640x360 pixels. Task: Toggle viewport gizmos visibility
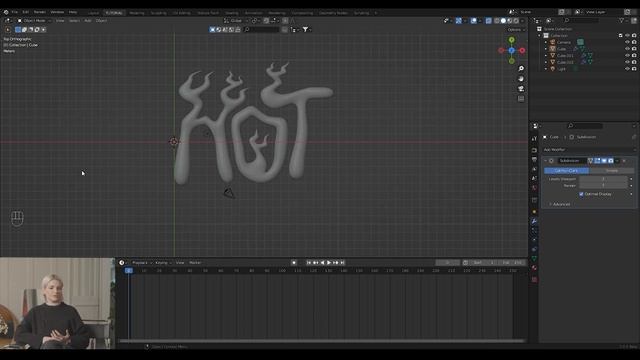point(459,20)
